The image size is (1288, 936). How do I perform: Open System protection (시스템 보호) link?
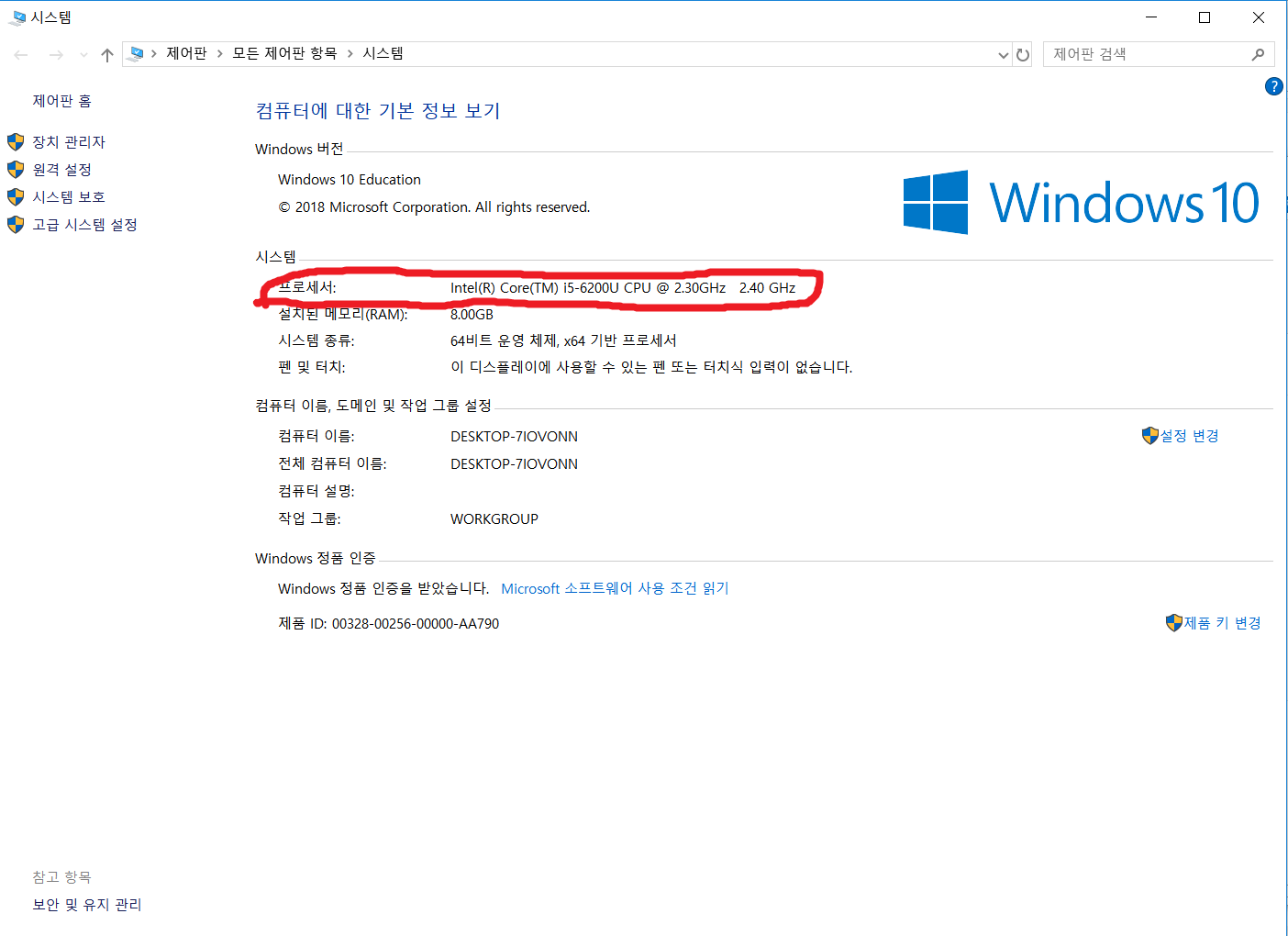[69, 197]
